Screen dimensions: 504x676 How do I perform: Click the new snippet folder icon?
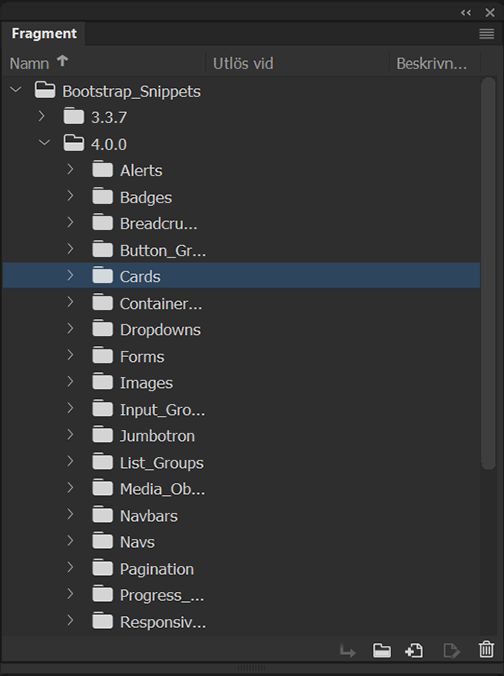pos(382,650)
